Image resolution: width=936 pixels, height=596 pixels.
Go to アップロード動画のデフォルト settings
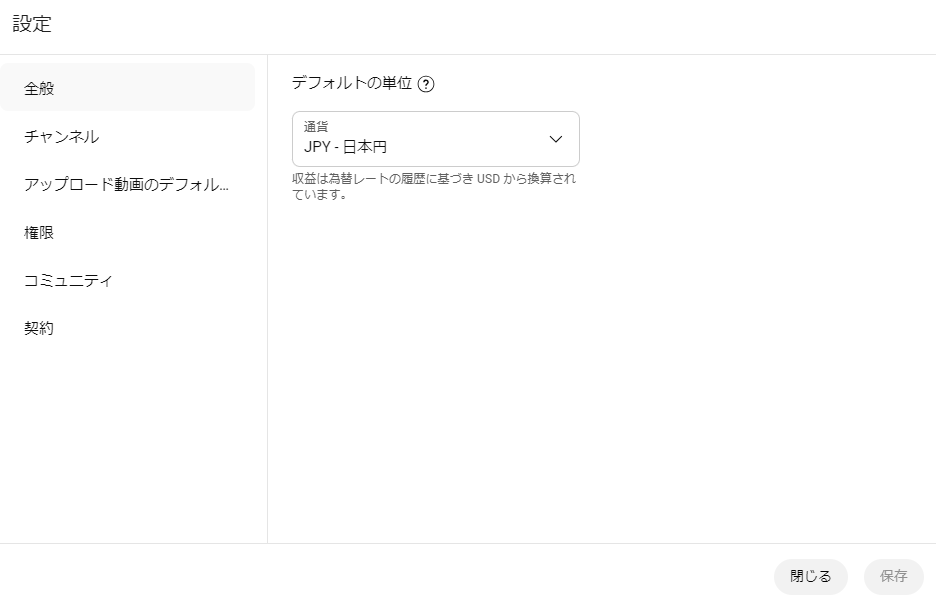[x=128, y=185]
